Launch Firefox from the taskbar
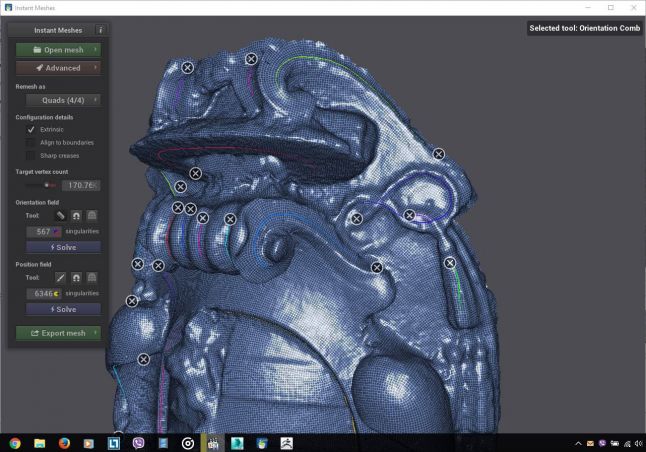 pyautogui.click(x=64, y=442)
